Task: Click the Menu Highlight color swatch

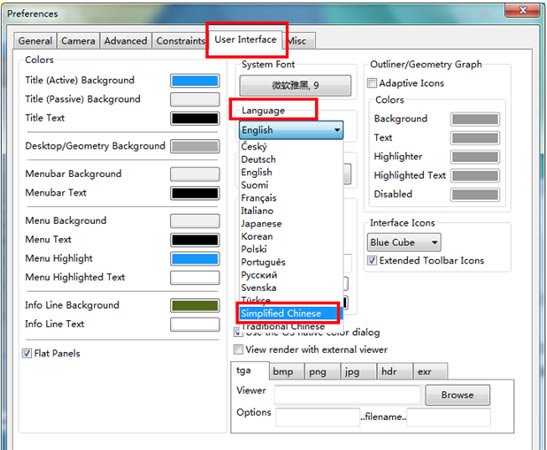Action: (x=195, y=259)
